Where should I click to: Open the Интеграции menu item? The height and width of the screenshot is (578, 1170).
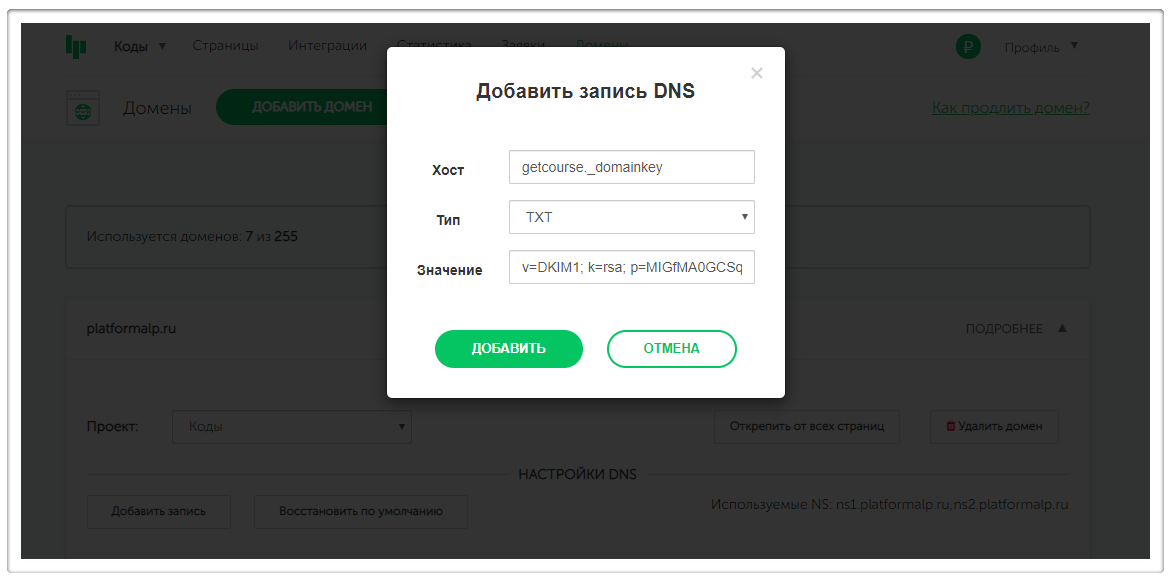328,45
